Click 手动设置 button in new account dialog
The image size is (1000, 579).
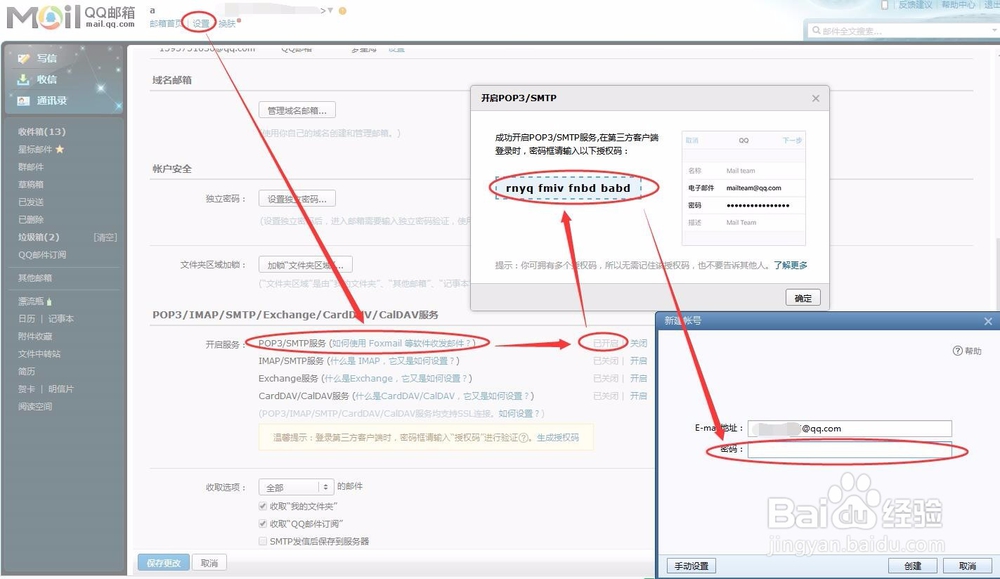pyautogui.click(x=691, y=566)
